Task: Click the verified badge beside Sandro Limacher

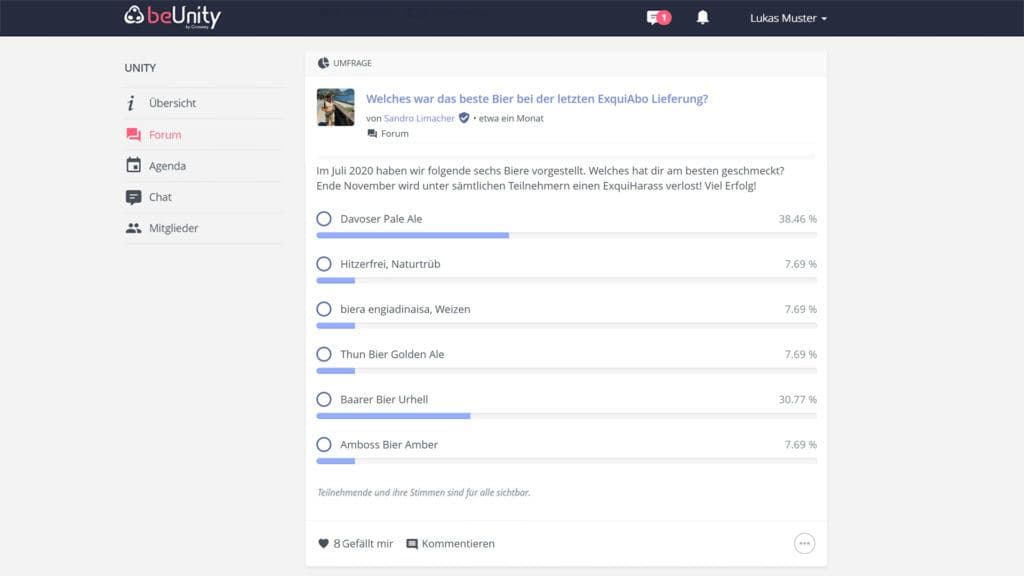Action: pyautogui.click(x=464, y=118)
